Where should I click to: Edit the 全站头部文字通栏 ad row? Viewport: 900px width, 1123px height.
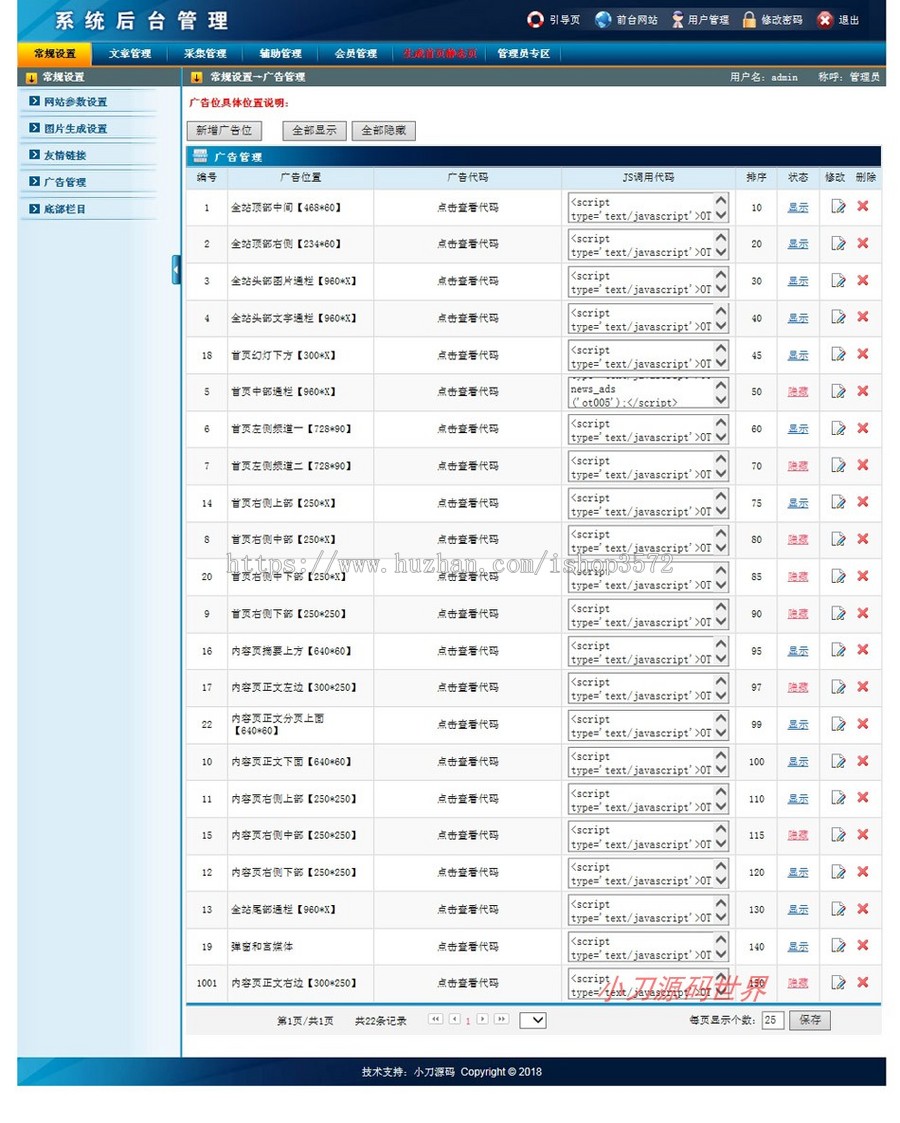(x=838, y=318)
